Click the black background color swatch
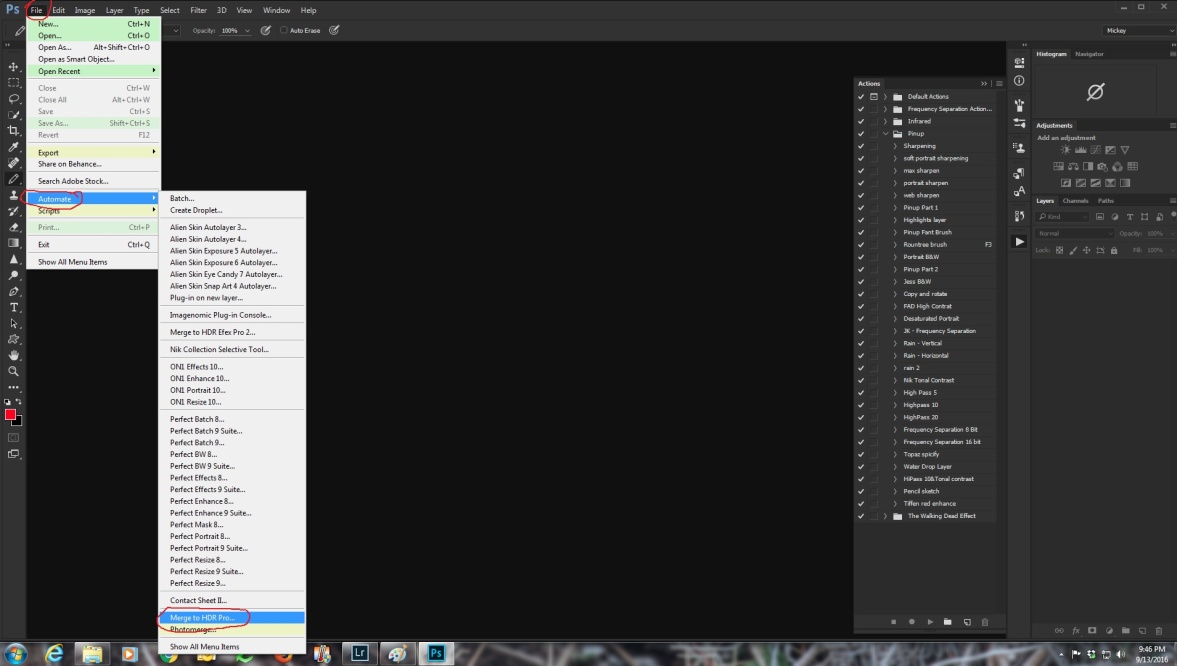The height and width of the screenshot is (666, 1177). pyautogui.click(x=18, y=422)
